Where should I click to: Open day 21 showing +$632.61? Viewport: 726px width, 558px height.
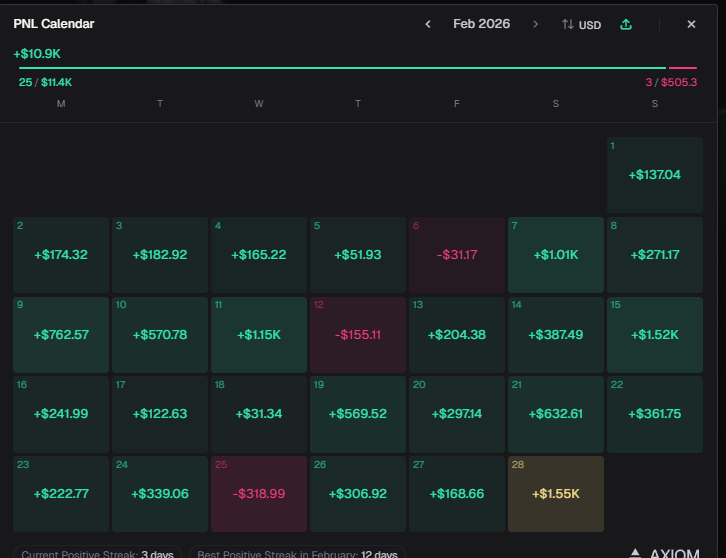click(556, 414)
